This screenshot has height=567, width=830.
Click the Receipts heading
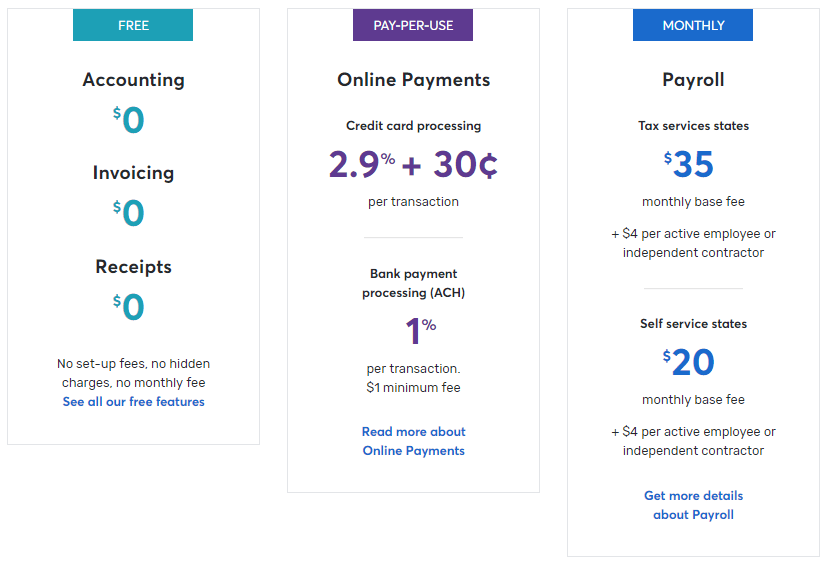[x=133, y=267]
